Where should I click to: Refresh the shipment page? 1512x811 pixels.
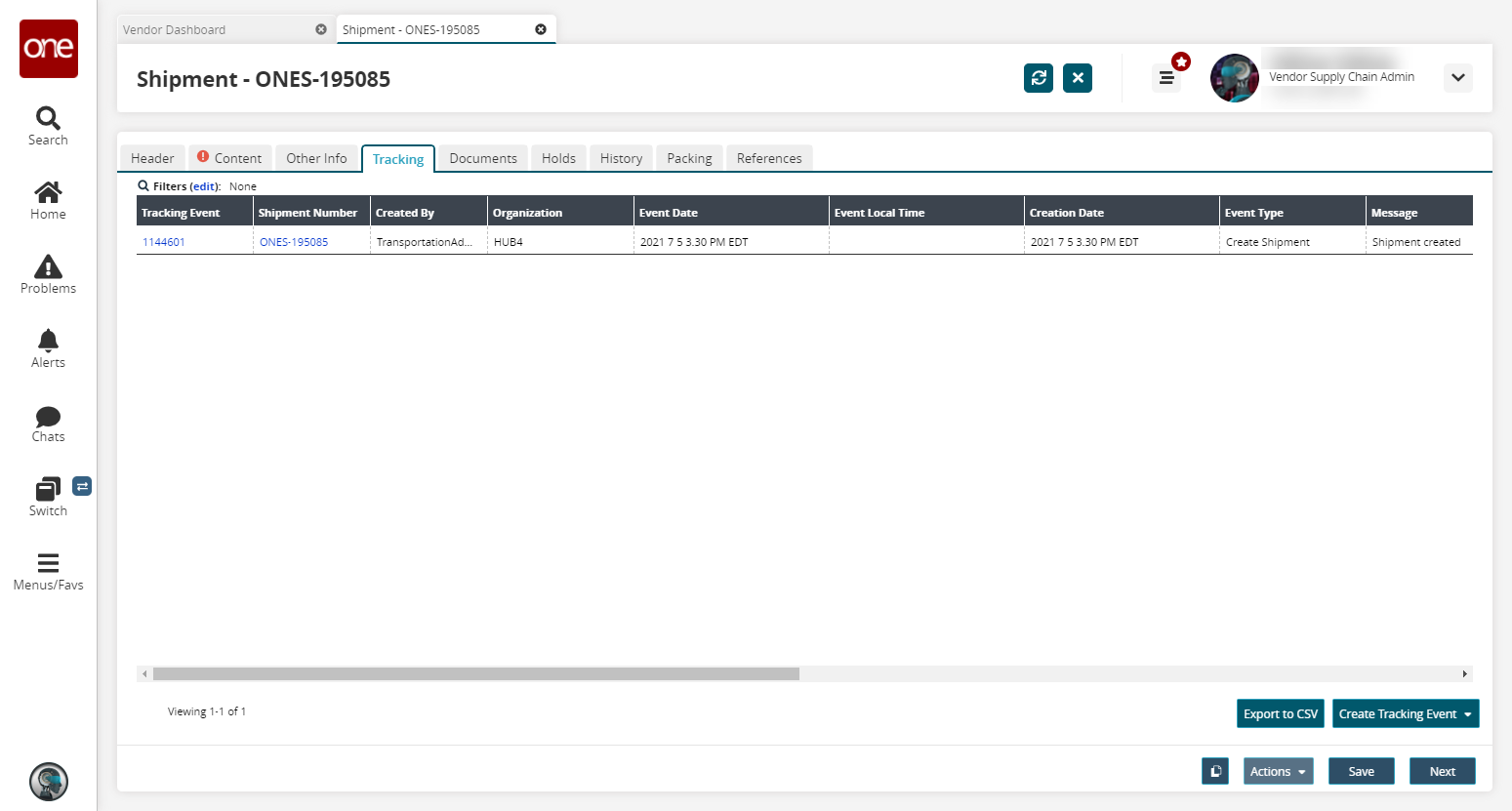1039,78
